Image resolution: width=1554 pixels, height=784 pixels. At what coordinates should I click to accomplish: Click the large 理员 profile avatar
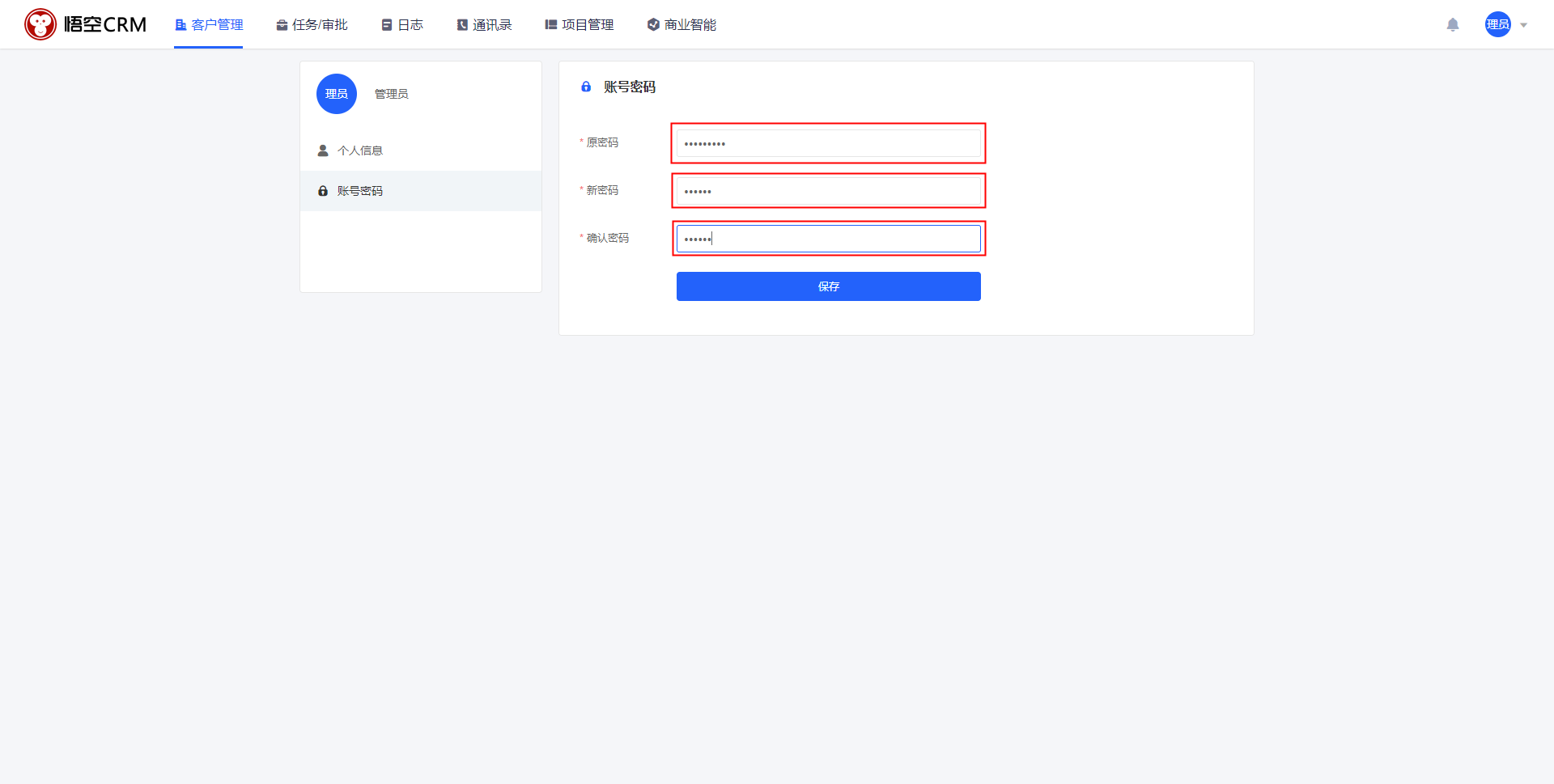pyautogui.click(x=337, y=94)
